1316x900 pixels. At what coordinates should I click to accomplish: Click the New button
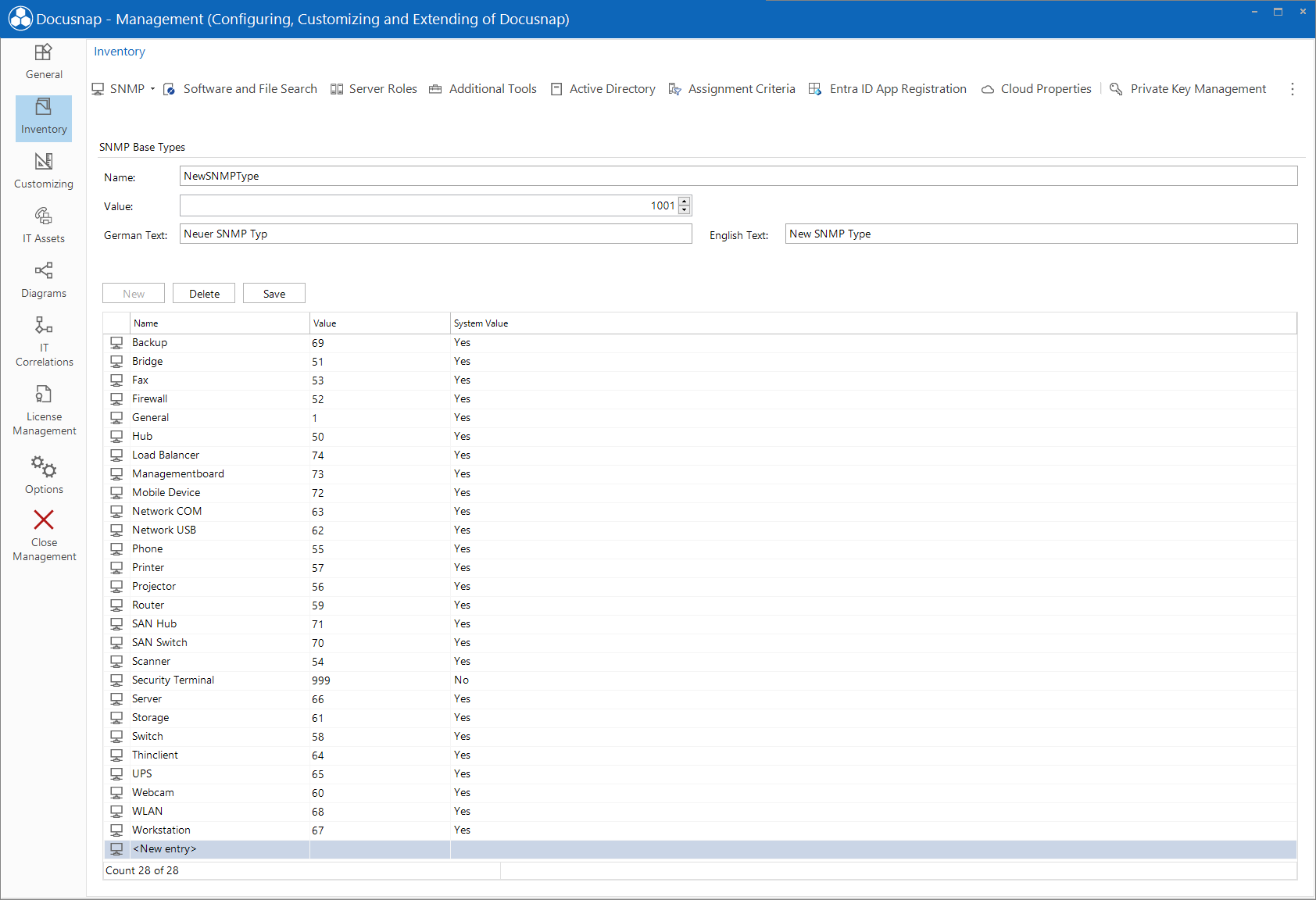tap(134, 294)
